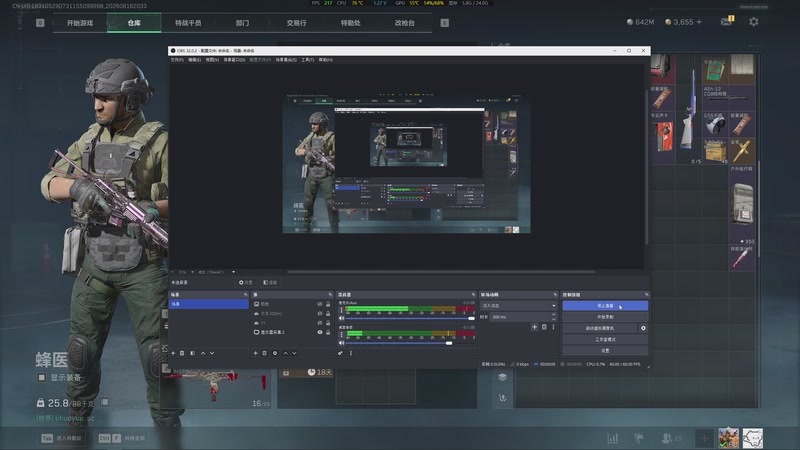Delete the selected source via its trash icon
This screenshot has width=800, height=450.
click(x=264, y=353)
